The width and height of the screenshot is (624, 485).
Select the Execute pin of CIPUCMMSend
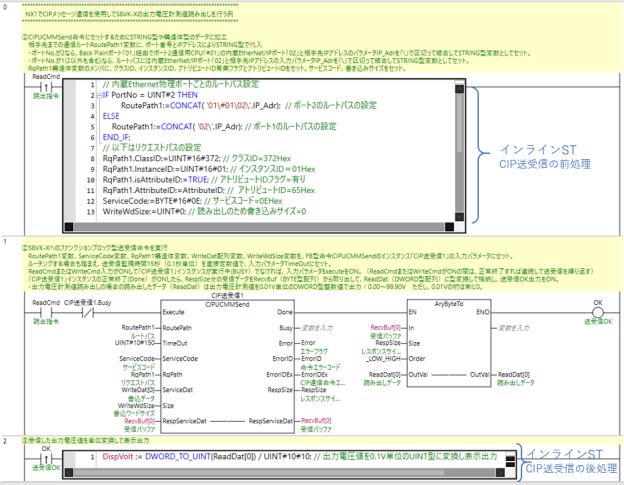(x=173, y=312)
